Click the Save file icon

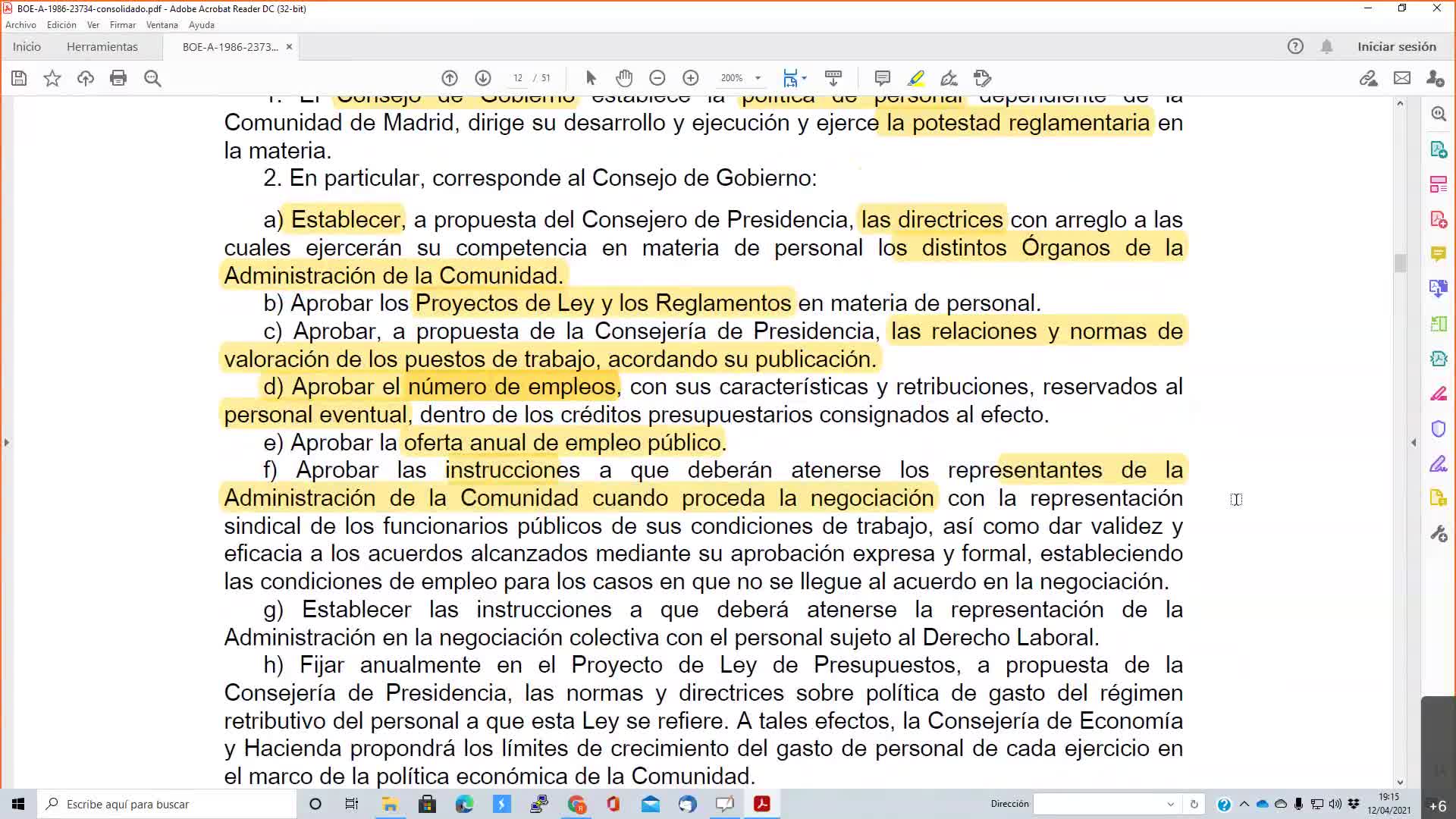point(19,78)
